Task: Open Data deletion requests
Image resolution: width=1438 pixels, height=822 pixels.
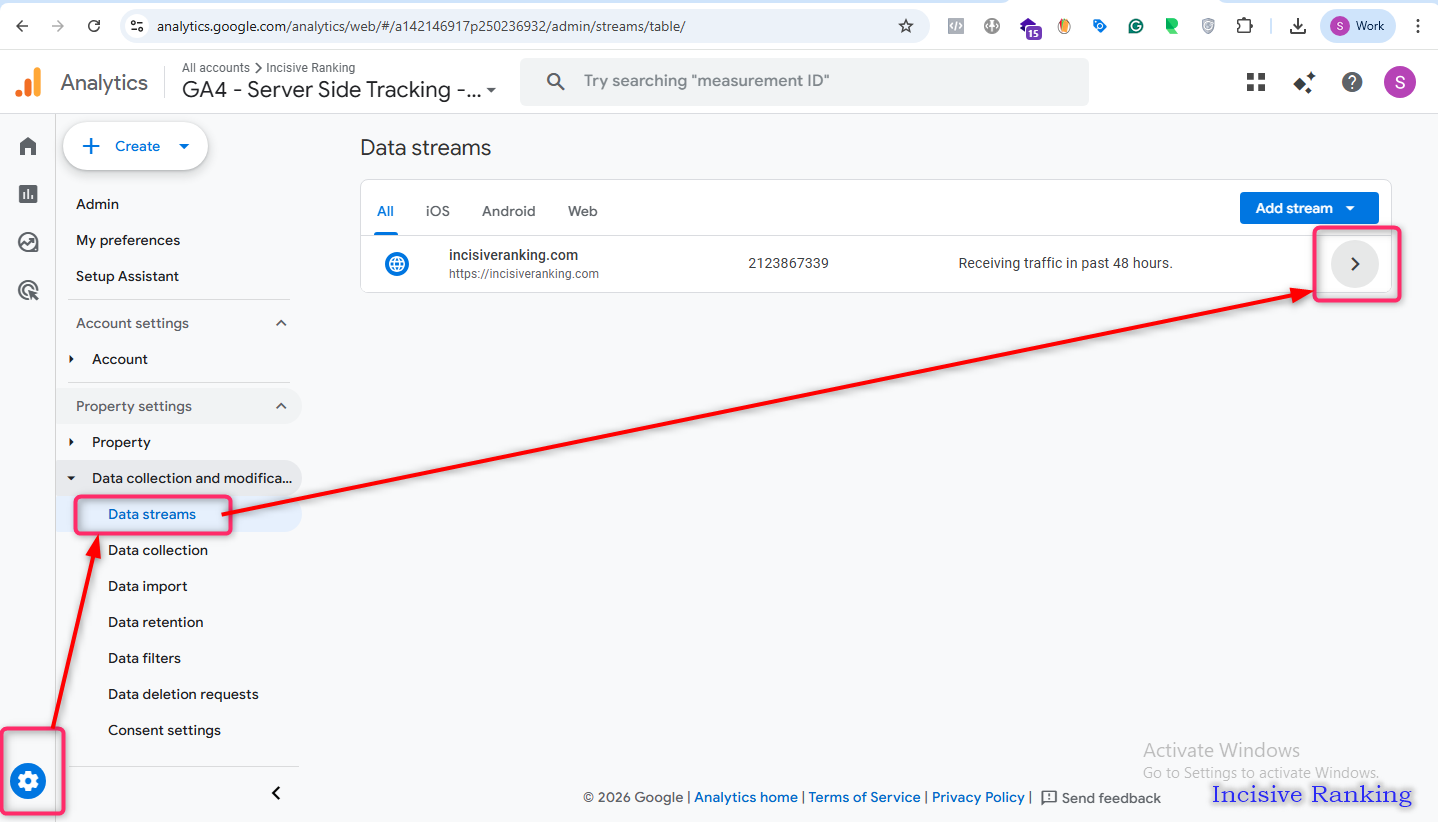Action: [x=183, y=694]
